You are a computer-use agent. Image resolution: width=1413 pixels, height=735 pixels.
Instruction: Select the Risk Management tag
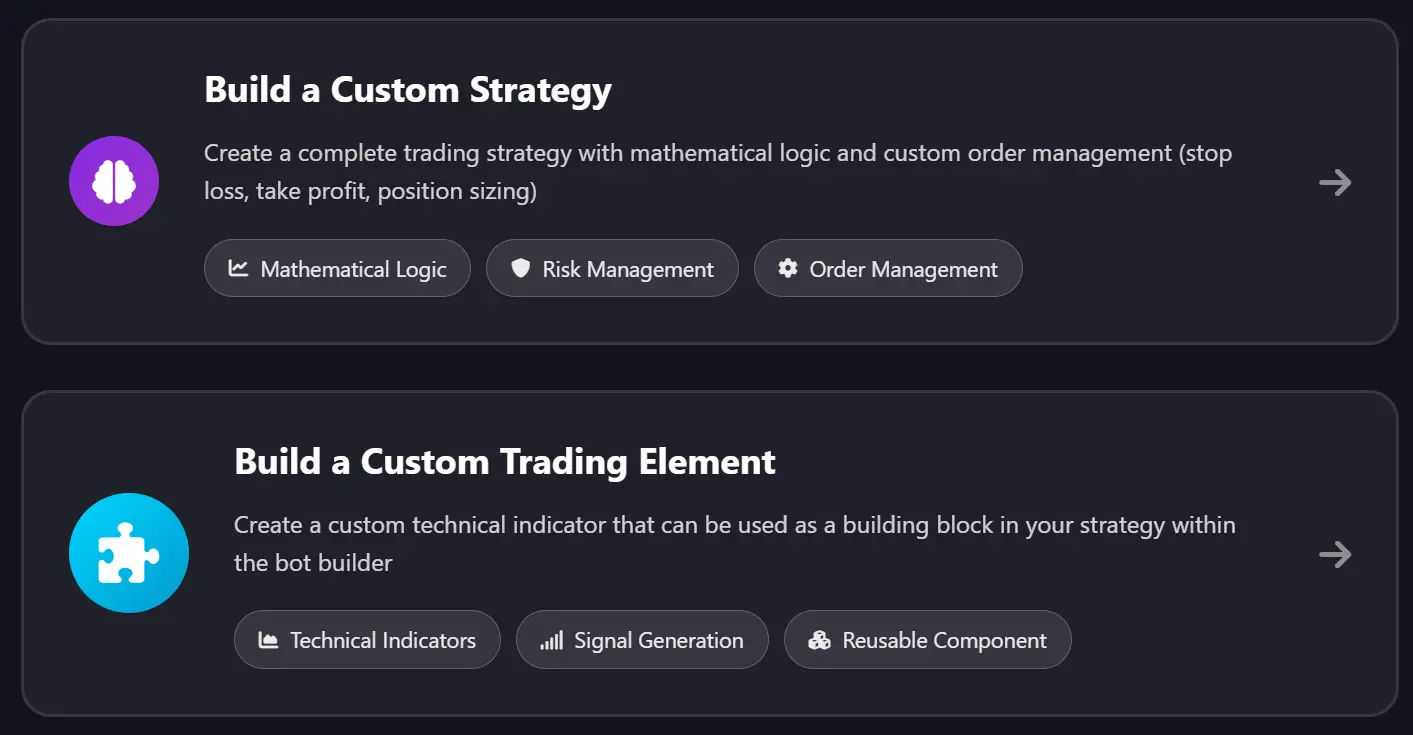pos(612,268)
